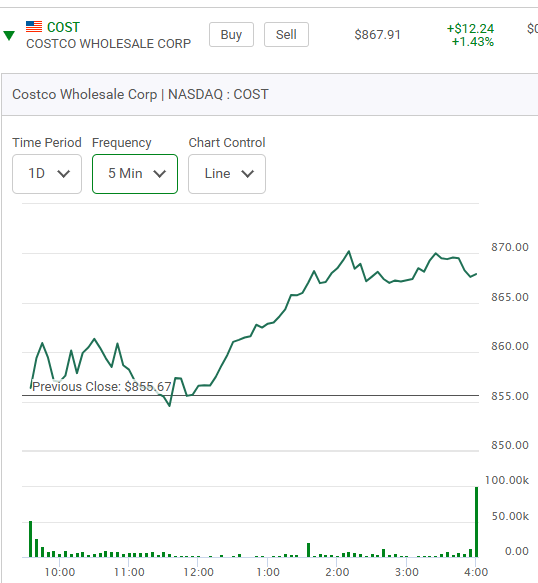Screen dimensions: 538x583
Task: Click COSTCO WHOLESALE CORP company name
Action: [108, 44]
